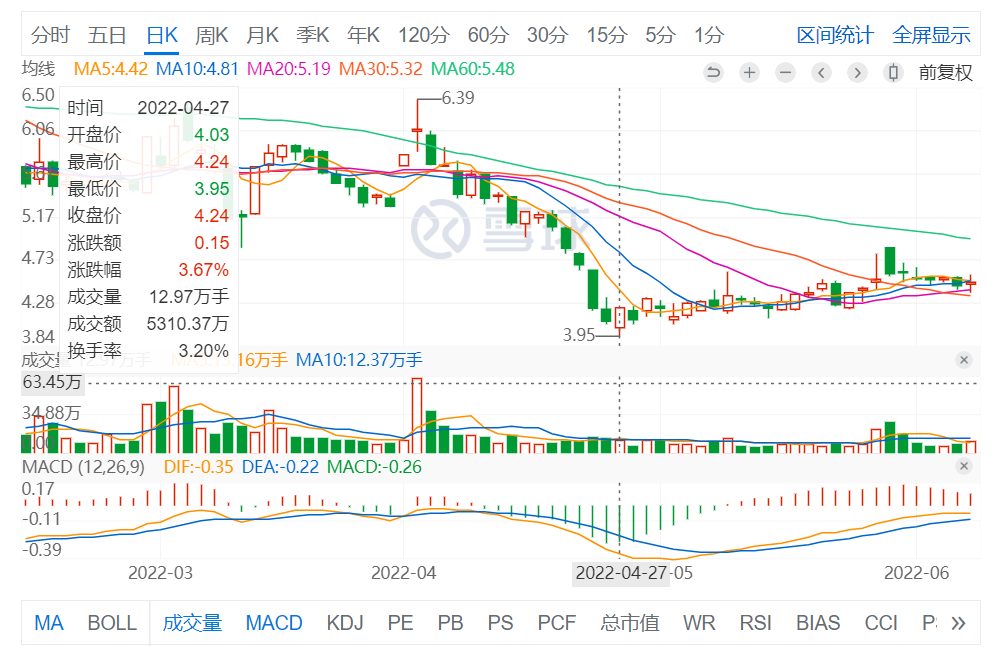
Task: Enable the KDJ indicator
Action: pyautogui.click(x=345, y=623)
